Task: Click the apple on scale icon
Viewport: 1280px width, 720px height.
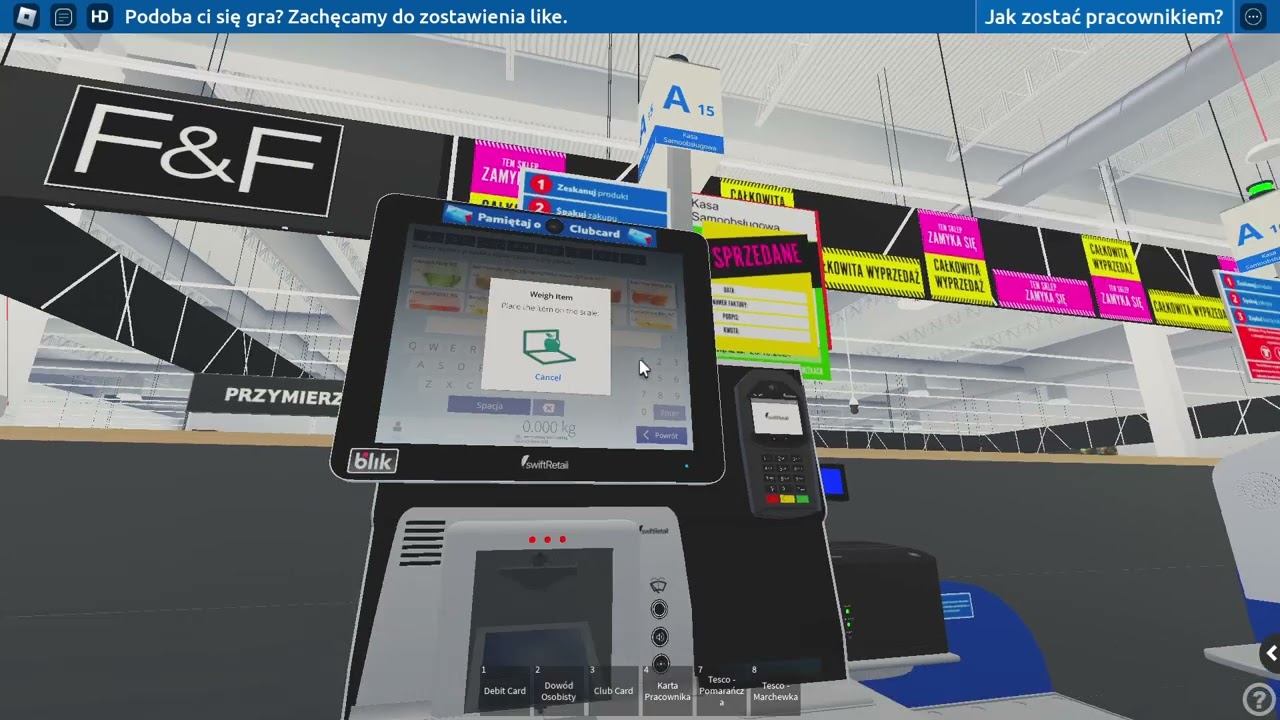Action: 547,346
